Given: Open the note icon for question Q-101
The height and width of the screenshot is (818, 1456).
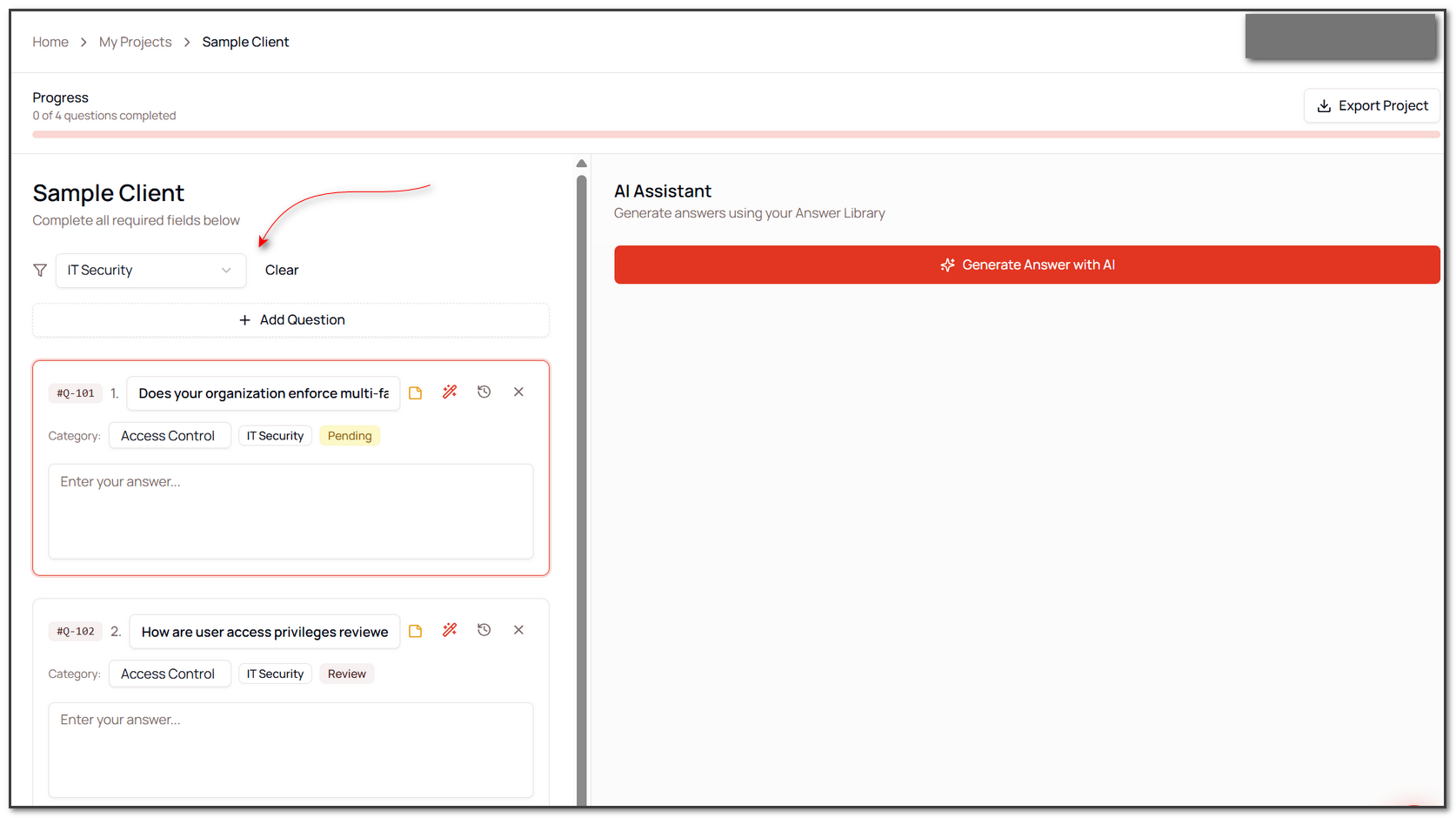Looking at the screenshot, I should click(x=416, y=393).
